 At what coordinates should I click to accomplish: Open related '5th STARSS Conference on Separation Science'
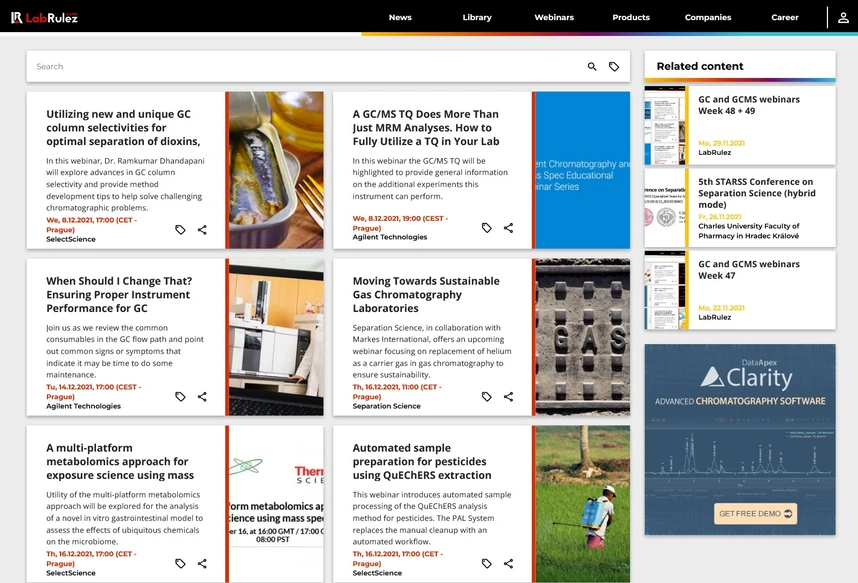[x=757, y=193]
